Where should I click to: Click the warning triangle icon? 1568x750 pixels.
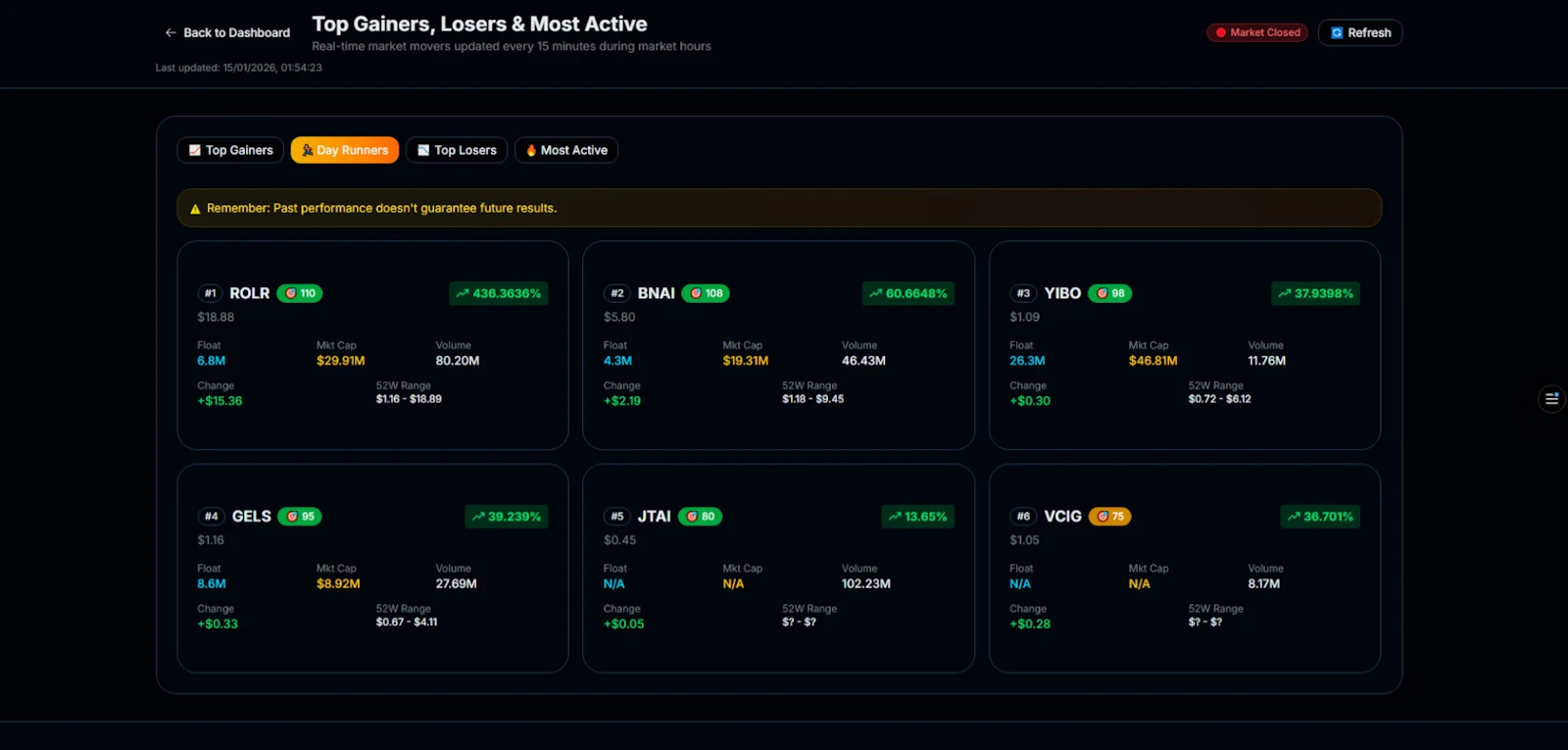195,209
